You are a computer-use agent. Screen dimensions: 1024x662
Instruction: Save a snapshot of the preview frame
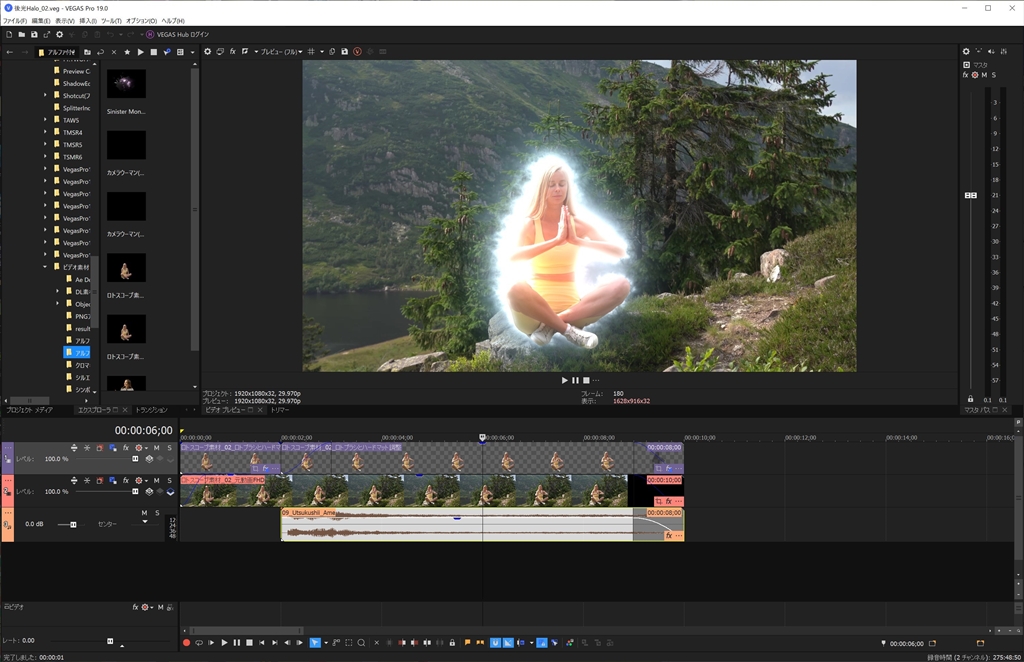[x=344, y=51]
